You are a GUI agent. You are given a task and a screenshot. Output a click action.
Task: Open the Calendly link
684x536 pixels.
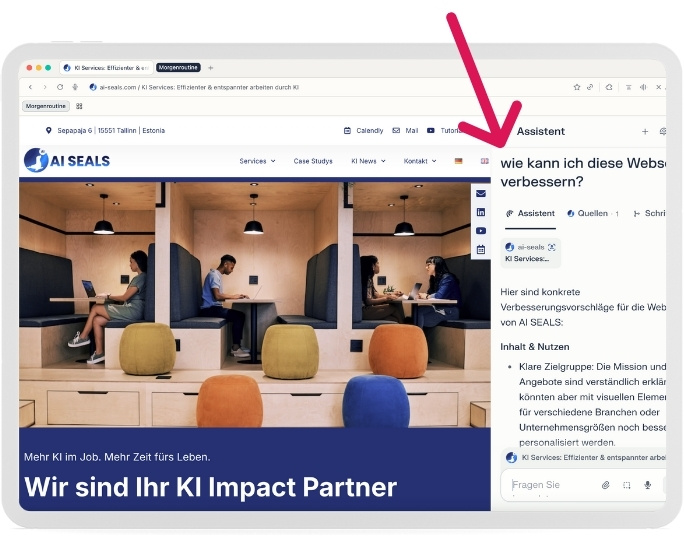point(363,131)
